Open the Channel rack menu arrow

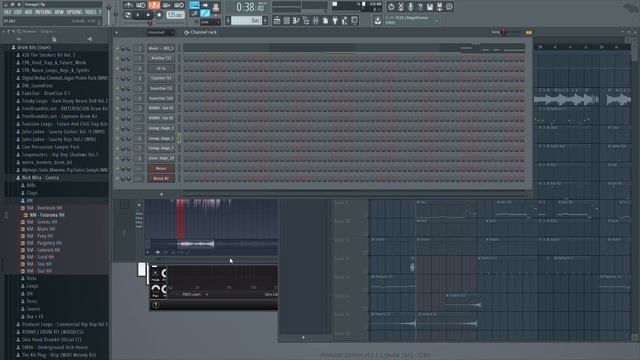coord(117,33)
